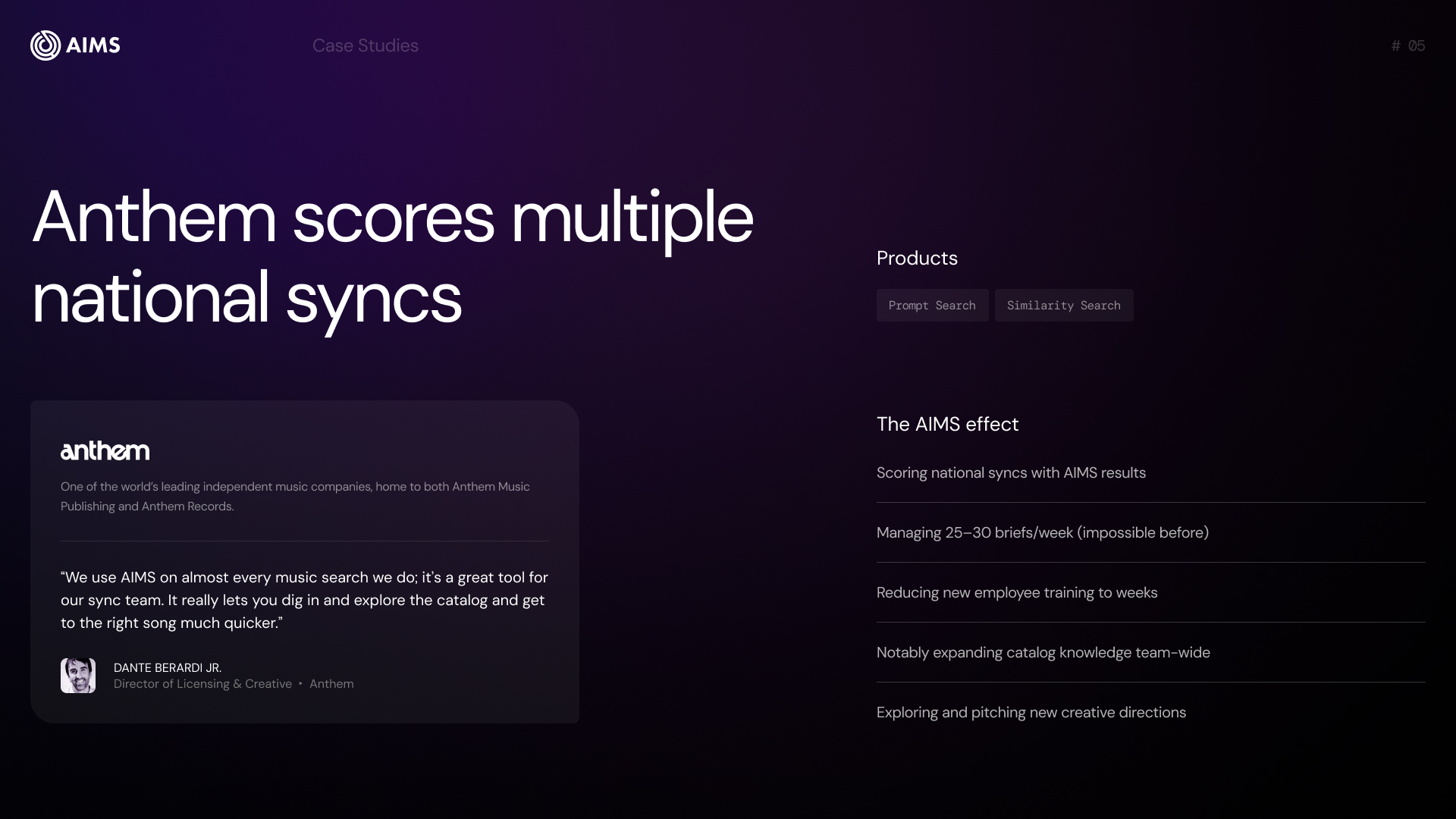The width and height of the screenshot is (1456, 819).
Task: Select the Similarity Search product tag
Action: pos(1064,305)
